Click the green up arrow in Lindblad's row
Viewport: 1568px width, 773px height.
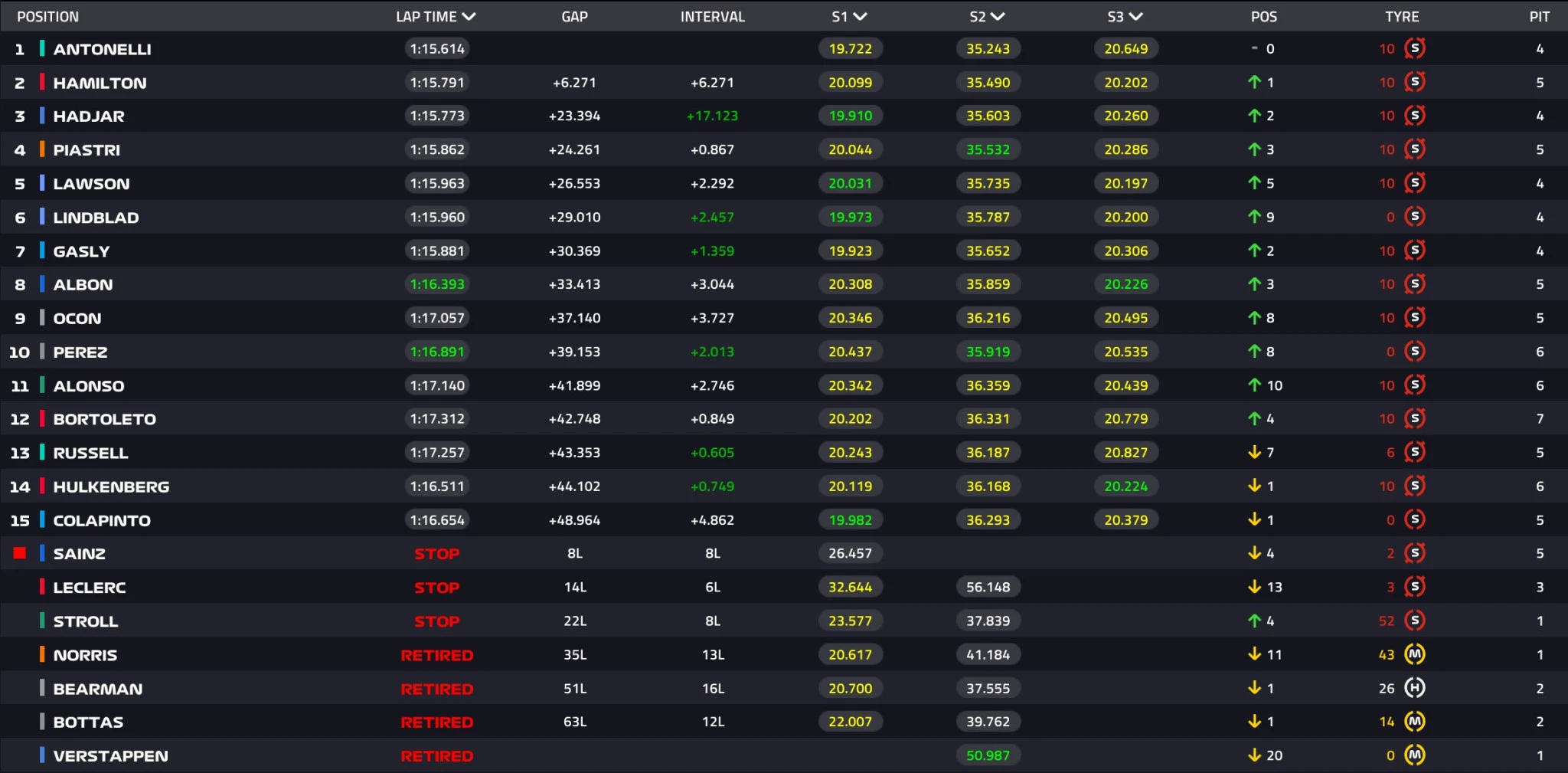point(1254,217)
